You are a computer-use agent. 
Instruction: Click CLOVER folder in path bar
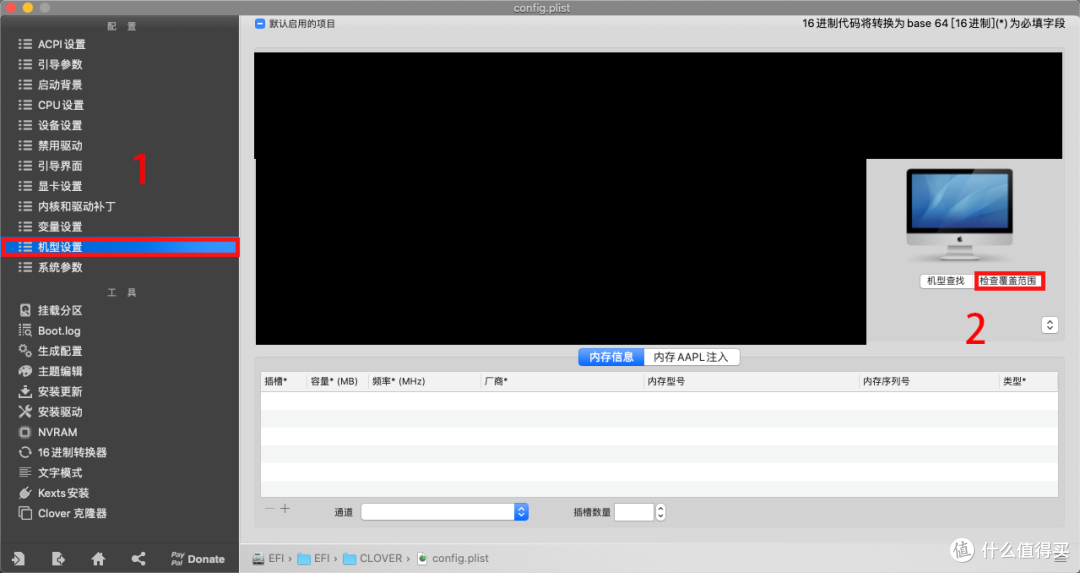point(373,559)
